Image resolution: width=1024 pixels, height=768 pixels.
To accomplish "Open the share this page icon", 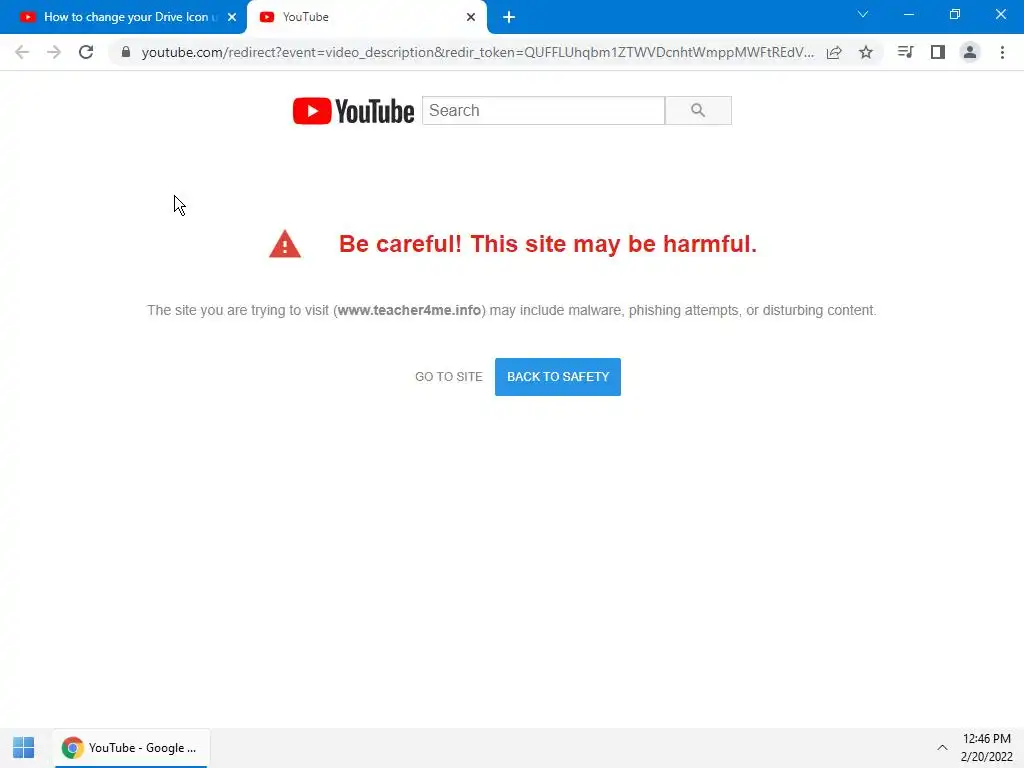I will (834, 52).
